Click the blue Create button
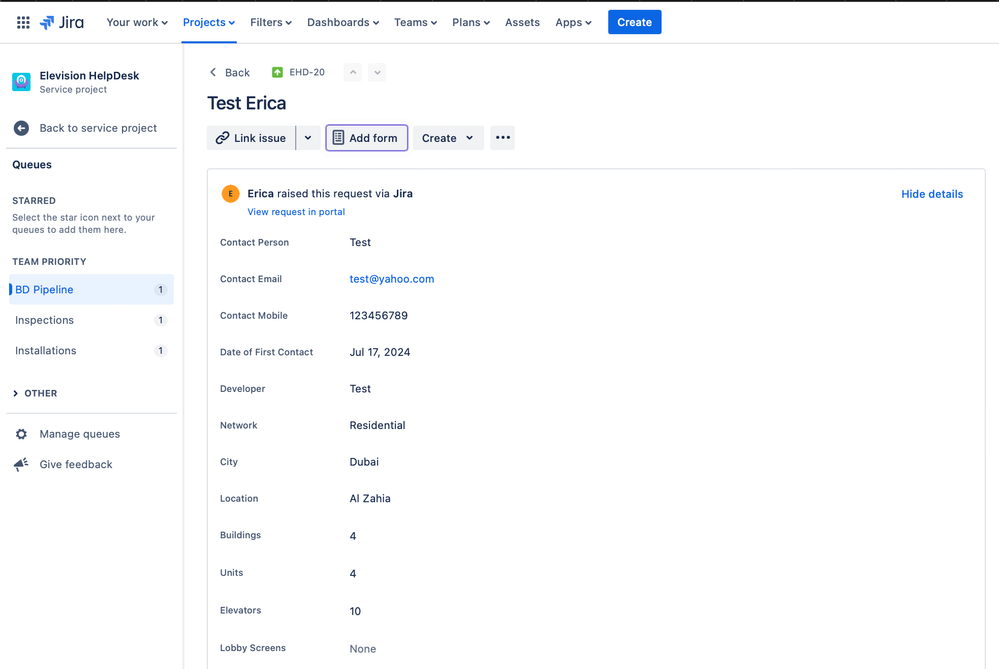This screenshot has width=999, height=669. (x=635, y=22)
